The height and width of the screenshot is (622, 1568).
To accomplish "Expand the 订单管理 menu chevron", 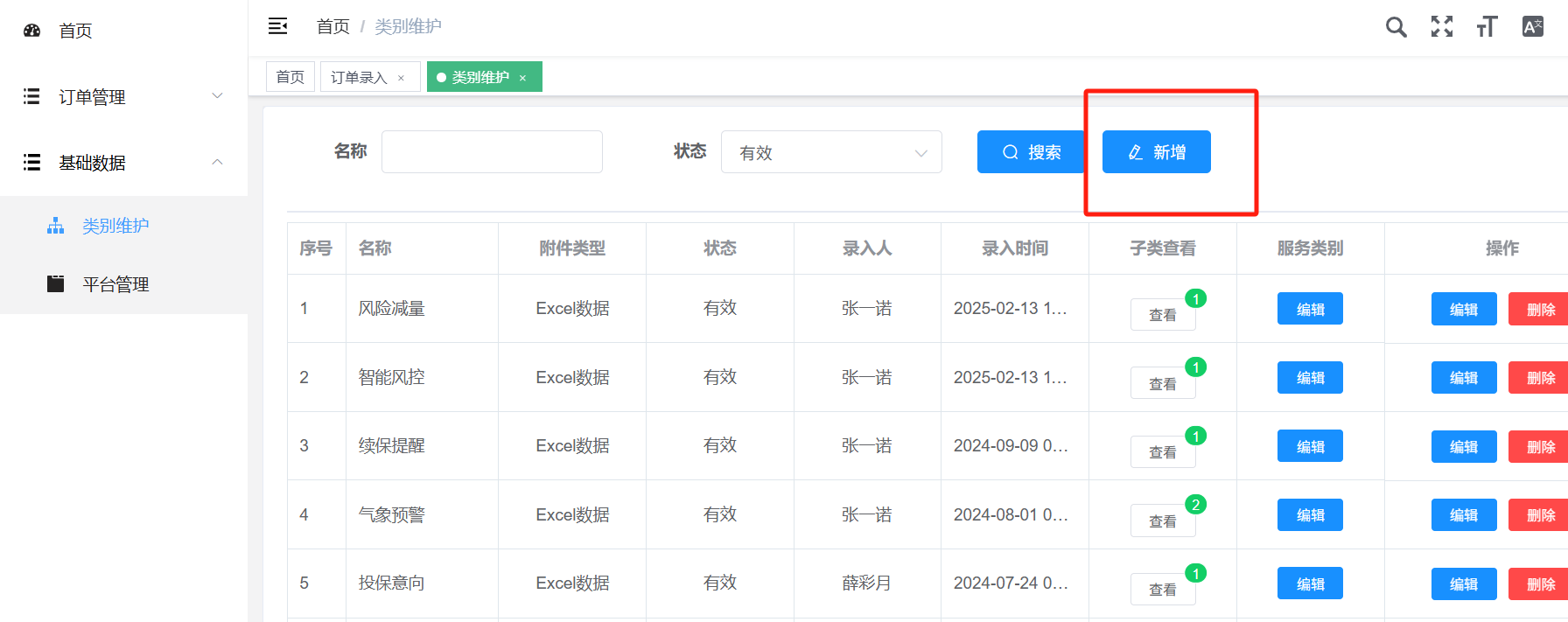I will tap(217, 95).
